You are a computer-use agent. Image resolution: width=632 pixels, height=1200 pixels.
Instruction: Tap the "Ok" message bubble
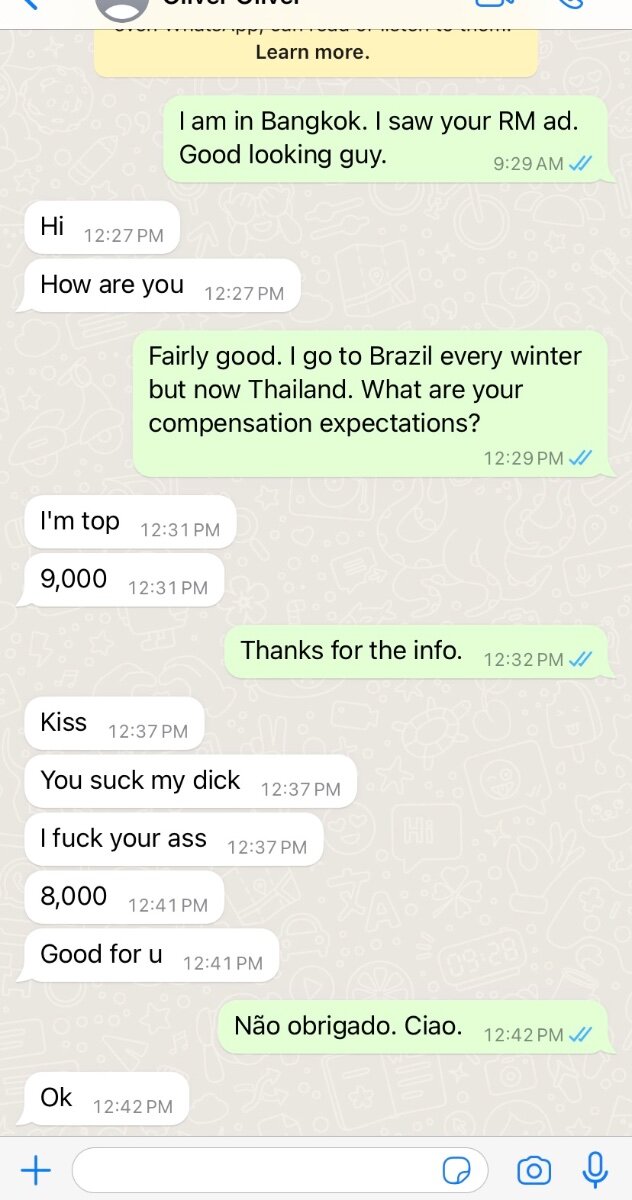click(106, 1099)
